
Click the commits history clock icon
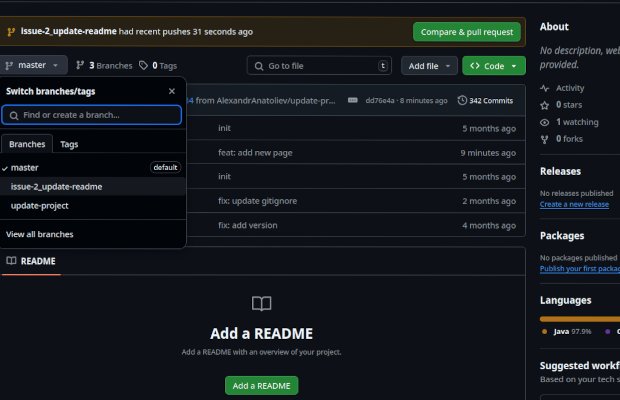[462, 101]
